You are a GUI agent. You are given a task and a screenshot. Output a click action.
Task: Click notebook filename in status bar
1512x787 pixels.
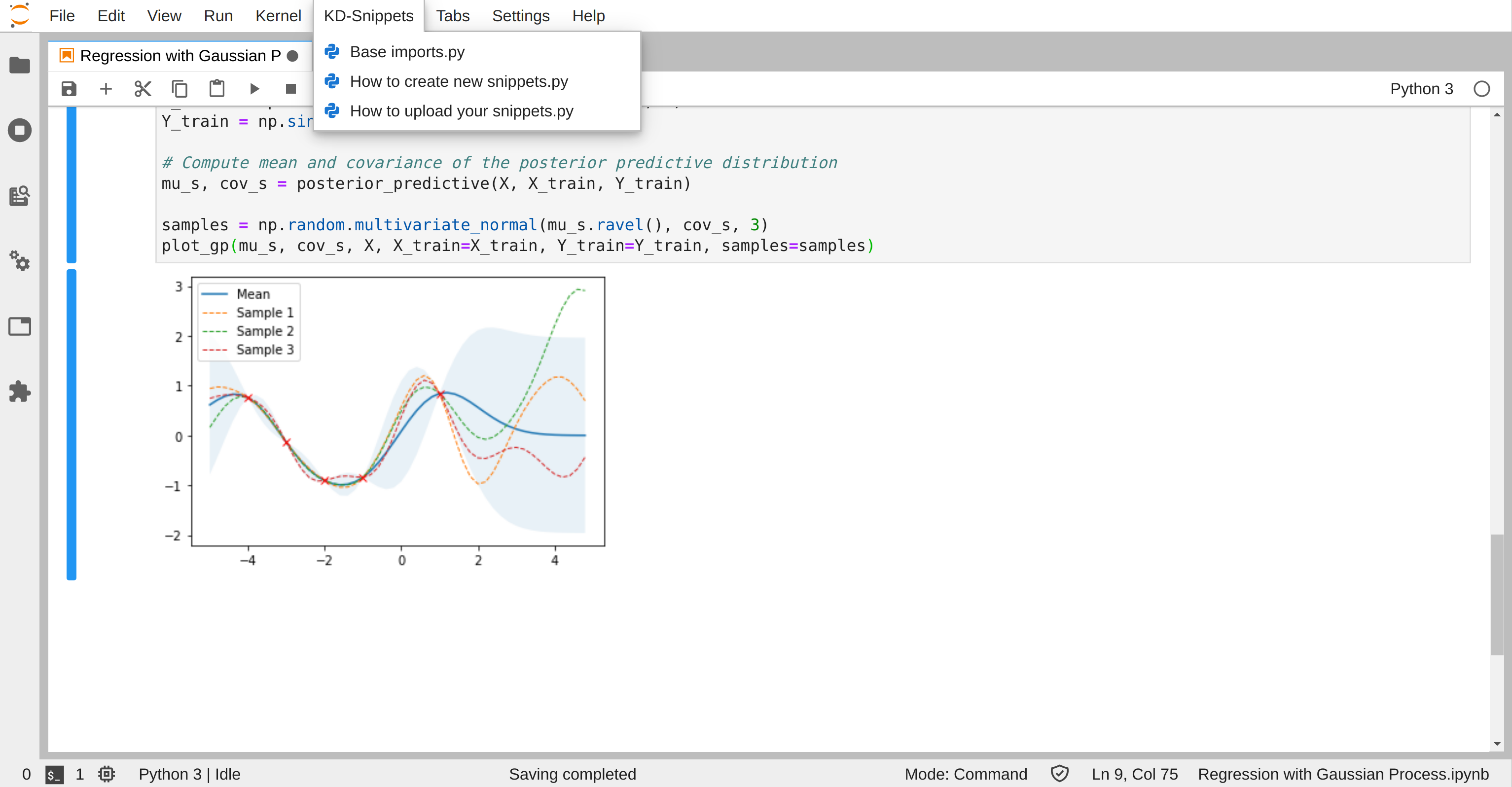tap(1343, 774)
